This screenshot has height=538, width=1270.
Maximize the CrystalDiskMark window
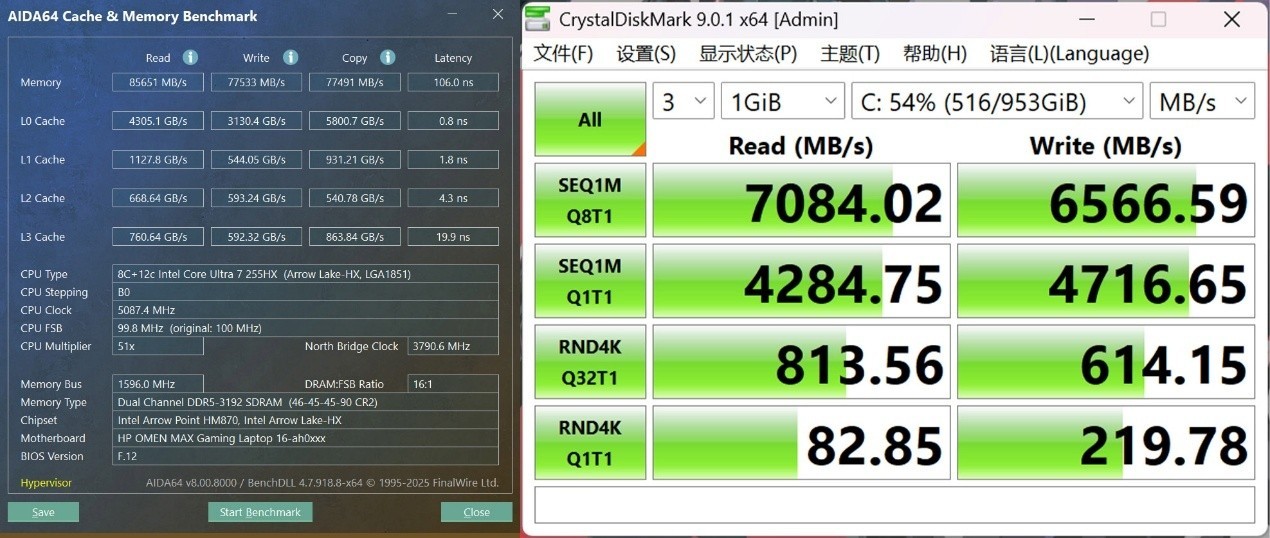[1158, 19]
